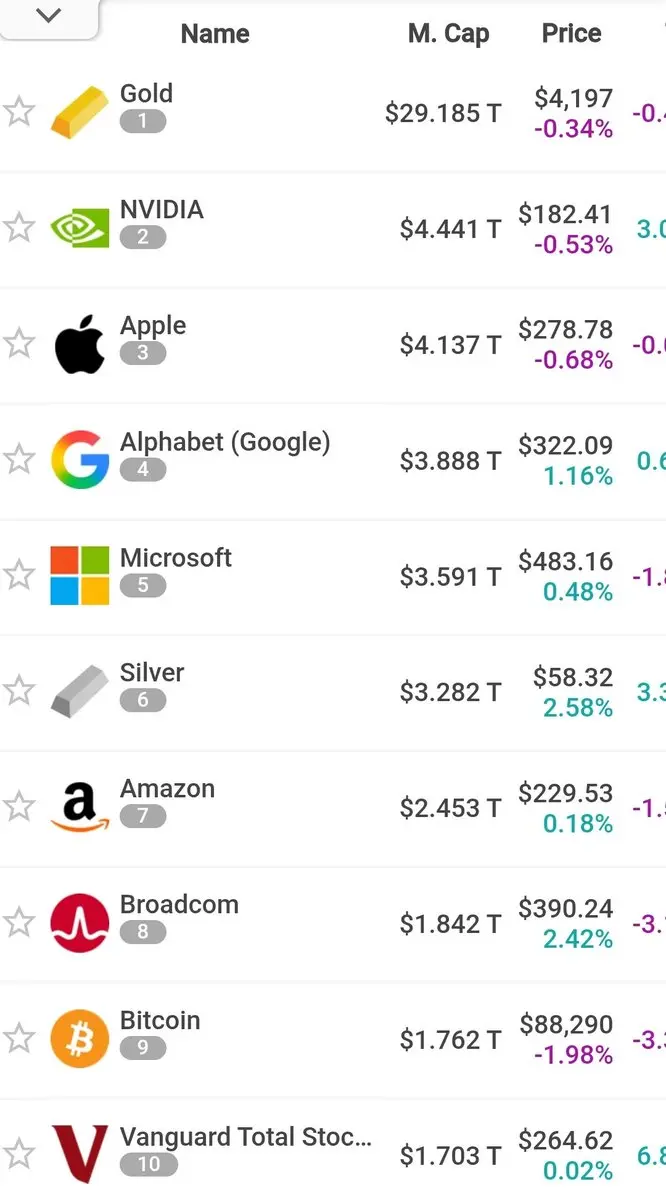Click Silver's rank 6 badge

click(x=142, y=701)
